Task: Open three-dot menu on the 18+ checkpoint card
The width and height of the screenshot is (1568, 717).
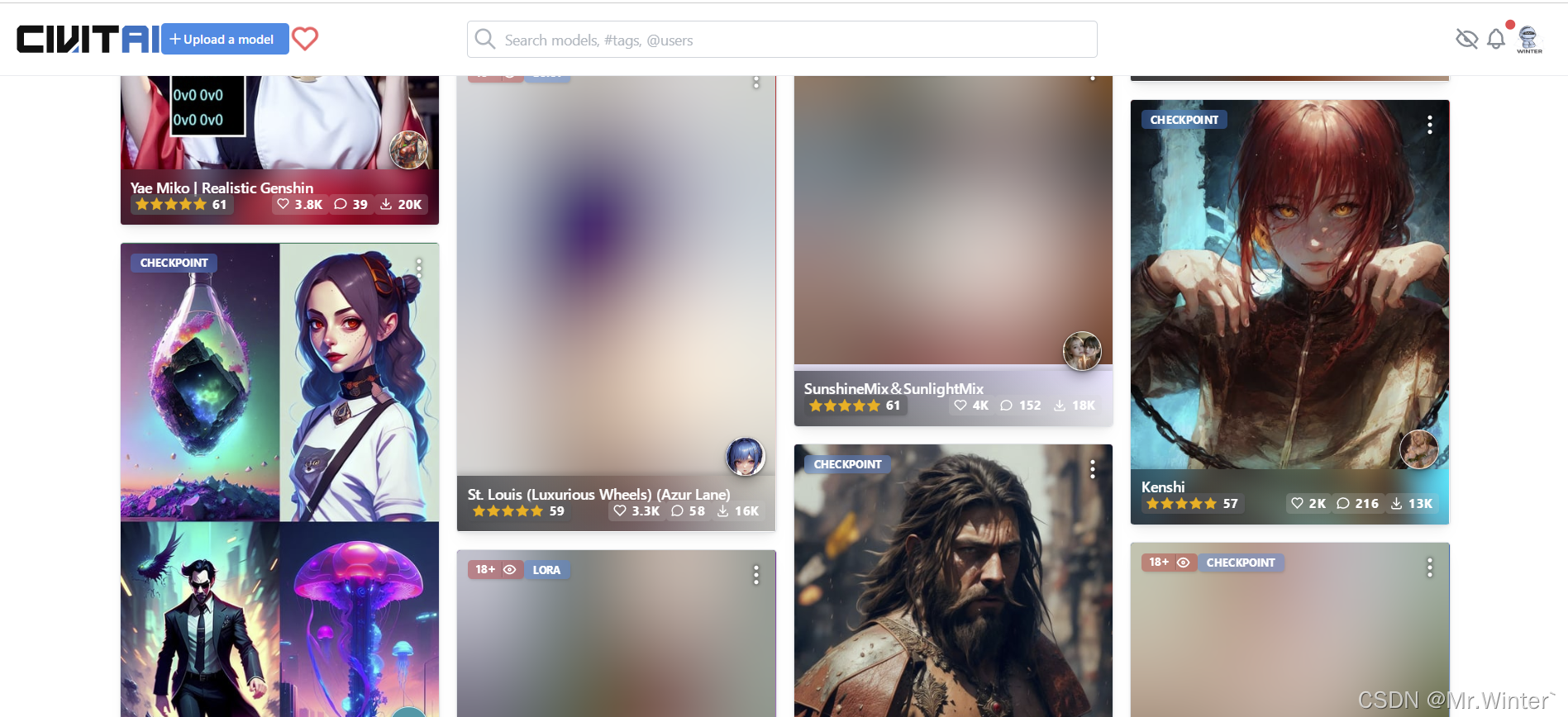Action: point(1429,567)
